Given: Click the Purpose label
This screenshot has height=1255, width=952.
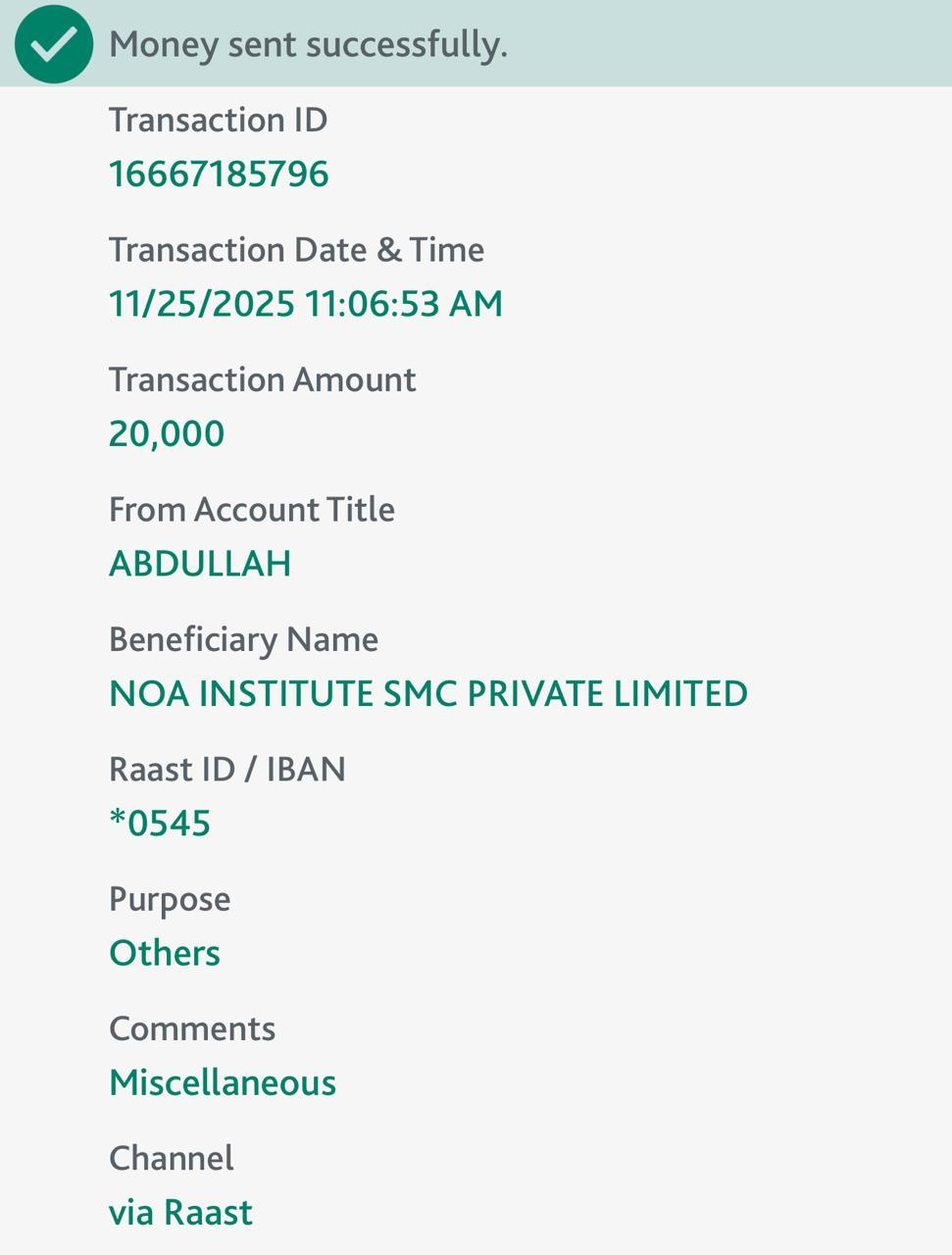Looking at the screenshot, I should pyautogui.click(x=170, y=899).
